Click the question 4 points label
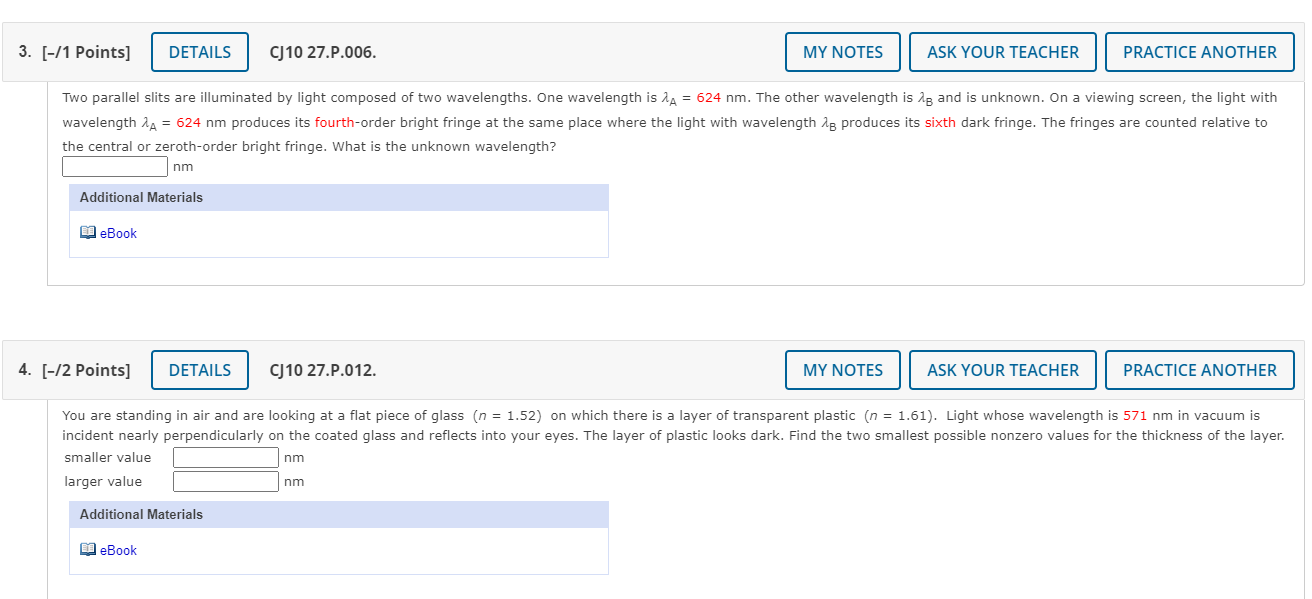 point(75,370)
